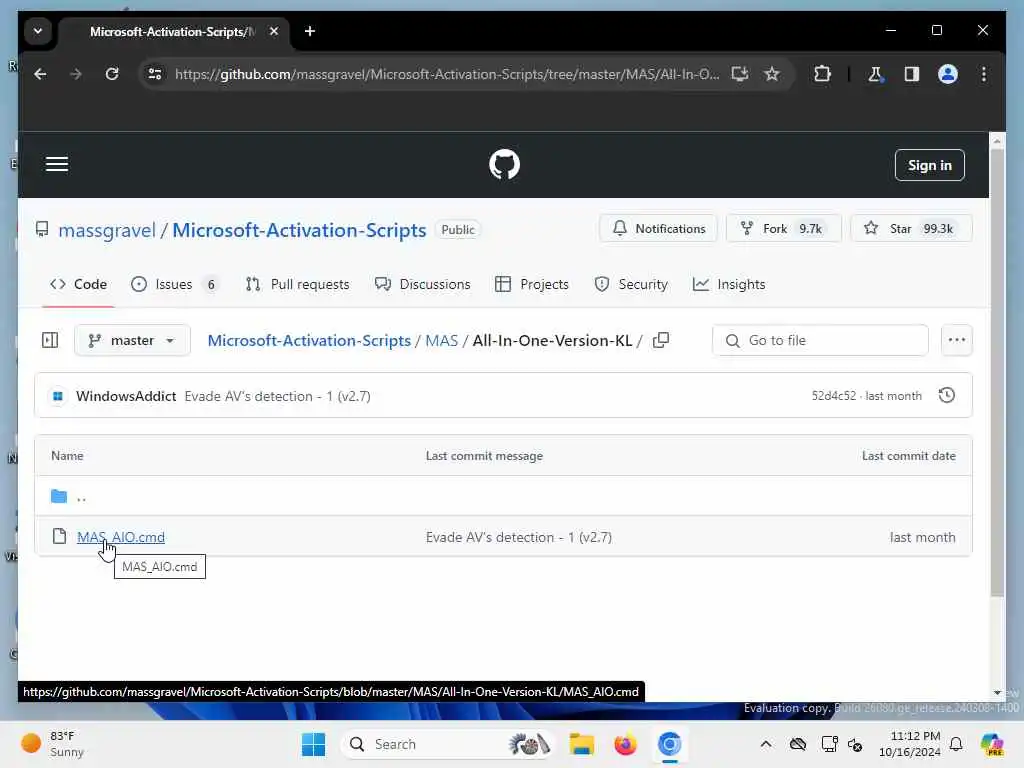Click the GitHub Octocat logo
The width and height of the screenshot is (1024, 768).
504,165
